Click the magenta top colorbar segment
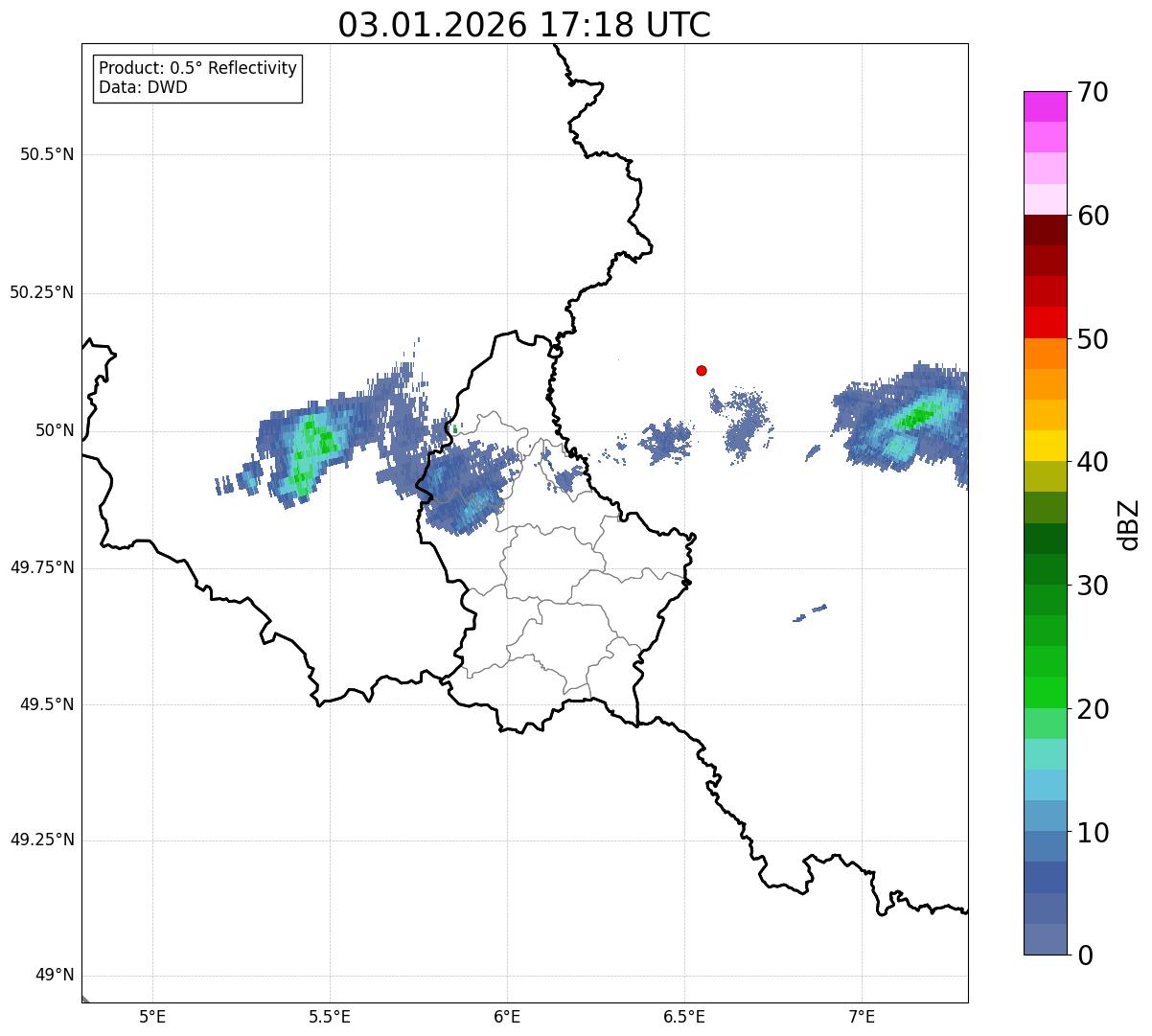This screenshot has height=1036, width=1152. pyautogui.click(x=1045, y=106)
